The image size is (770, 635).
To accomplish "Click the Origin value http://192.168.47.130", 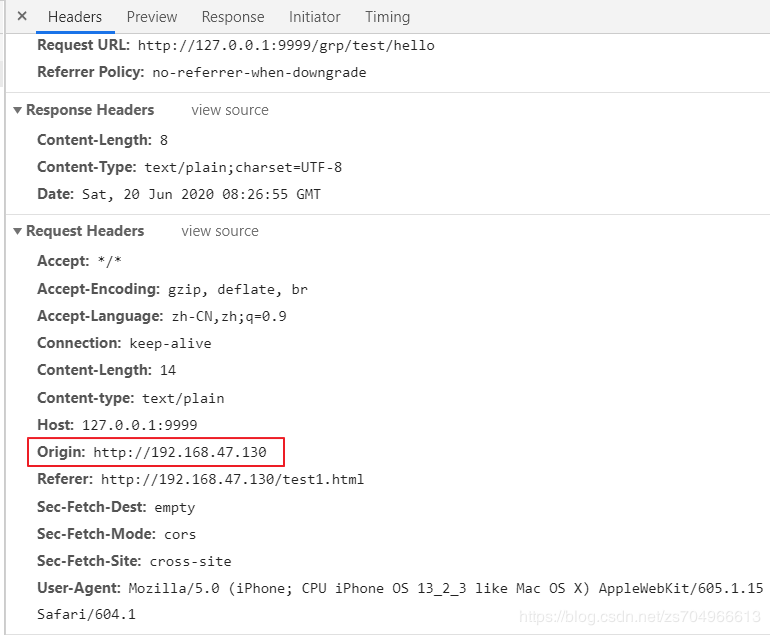I will point(180,452).
